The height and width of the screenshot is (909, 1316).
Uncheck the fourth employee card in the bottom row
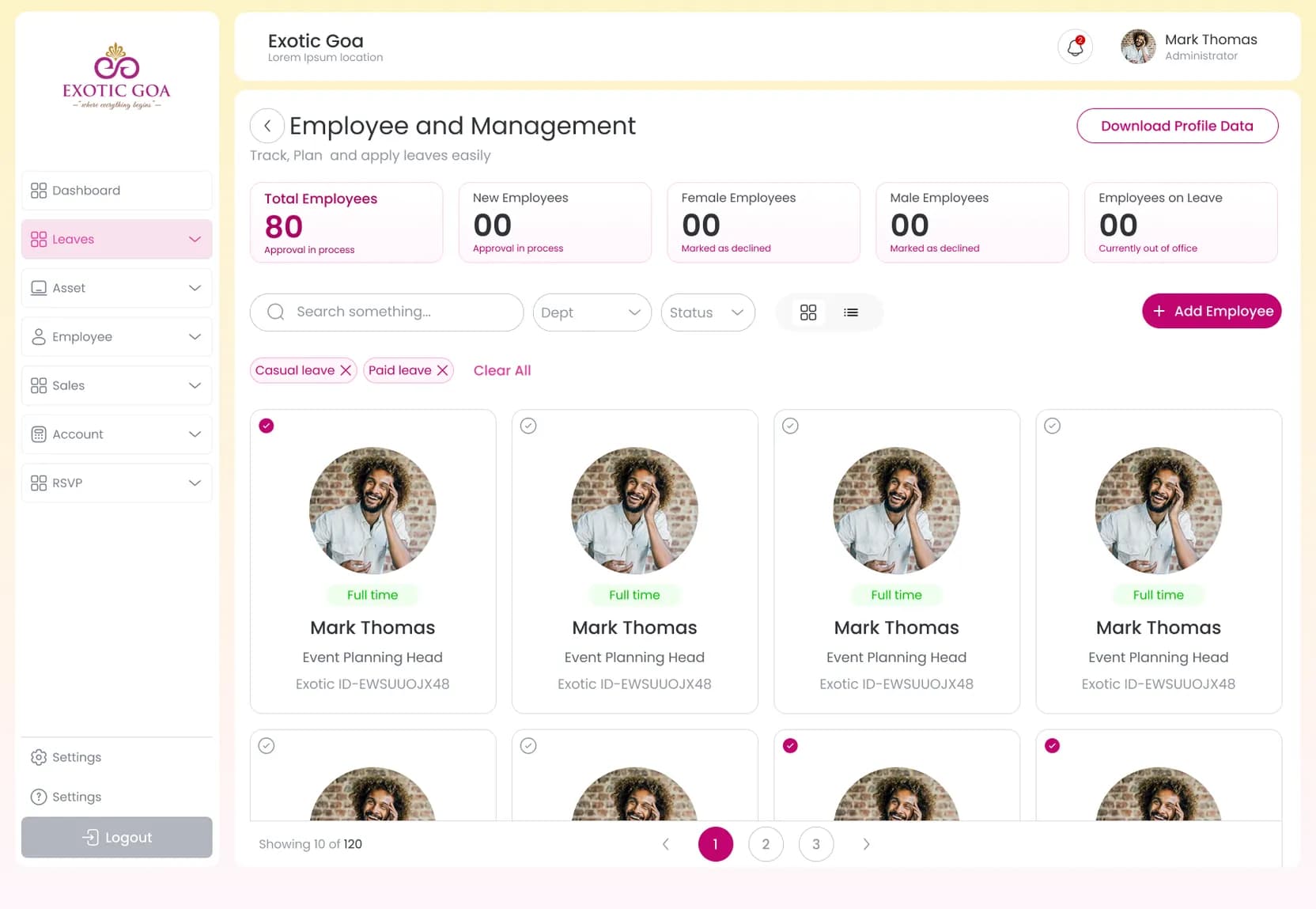1052,745
